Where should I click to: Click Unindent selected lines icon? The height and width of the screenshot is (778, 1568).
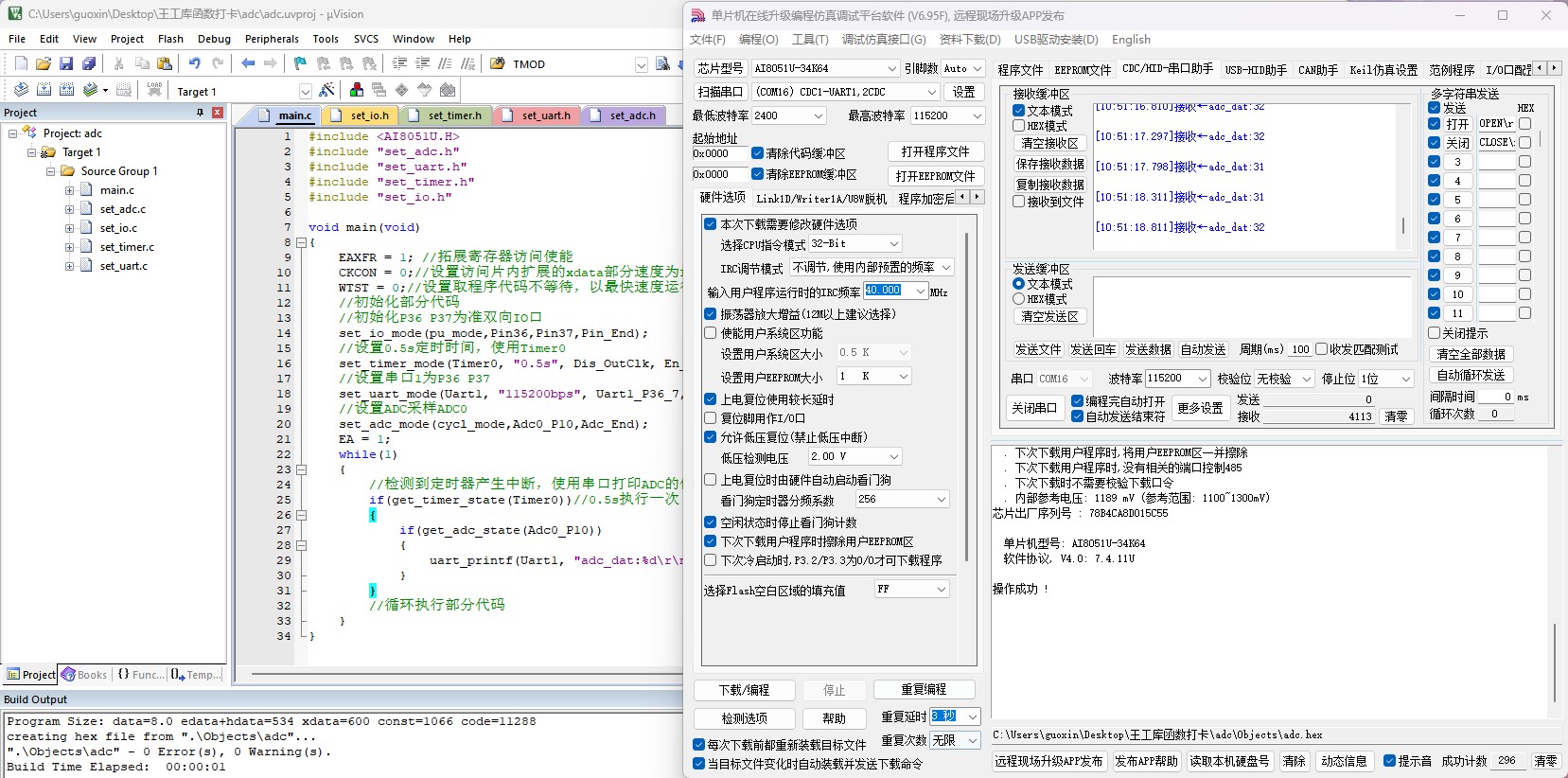(422, 63)
